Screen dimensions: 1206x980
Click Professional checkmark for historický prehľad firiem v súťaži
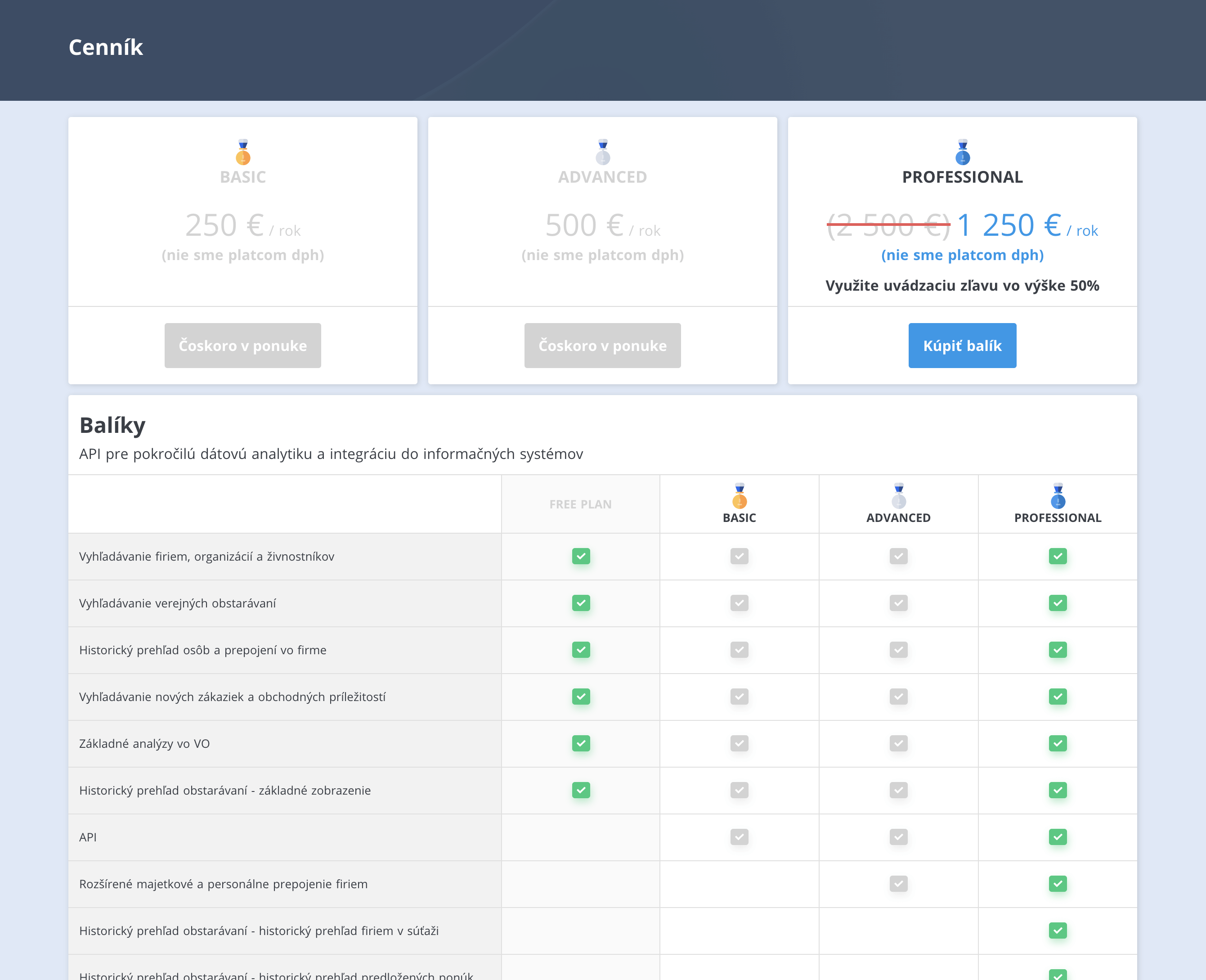pos(1058,931)
